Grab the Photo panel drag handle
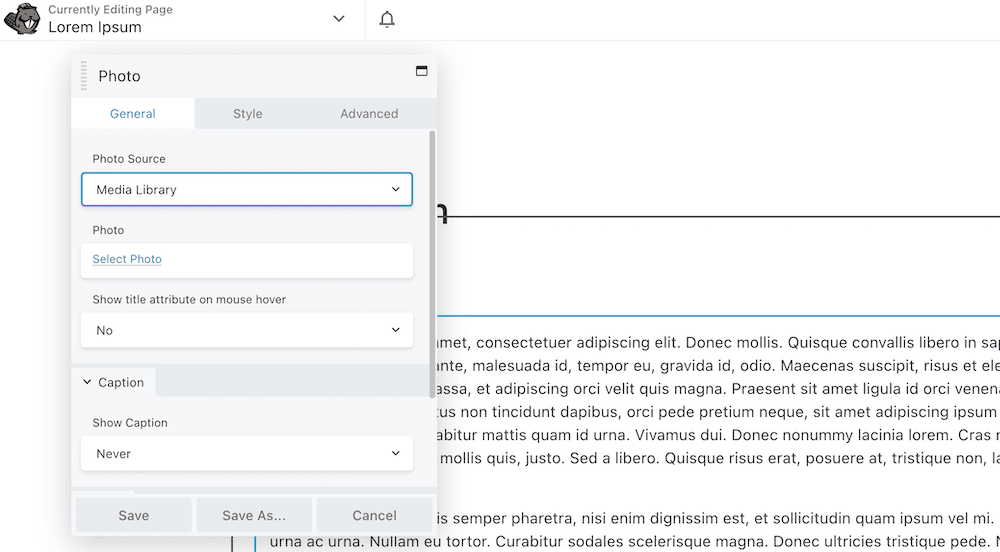The width and height of the screenshot is (1000, 552). coord(84,76)
